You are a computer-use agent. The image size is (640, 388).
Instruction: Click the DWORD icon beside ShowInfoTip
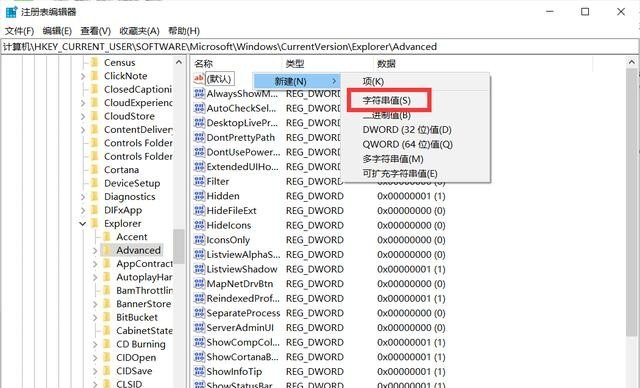(199, 371)
